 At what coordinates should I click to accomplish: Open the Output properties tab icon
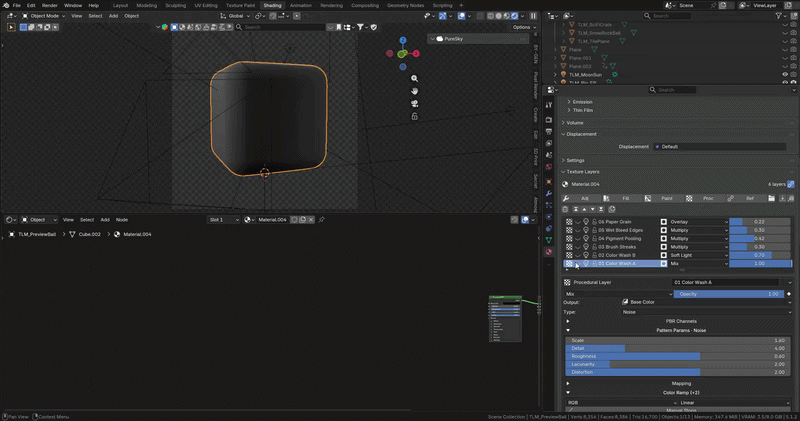click(549, 132)
